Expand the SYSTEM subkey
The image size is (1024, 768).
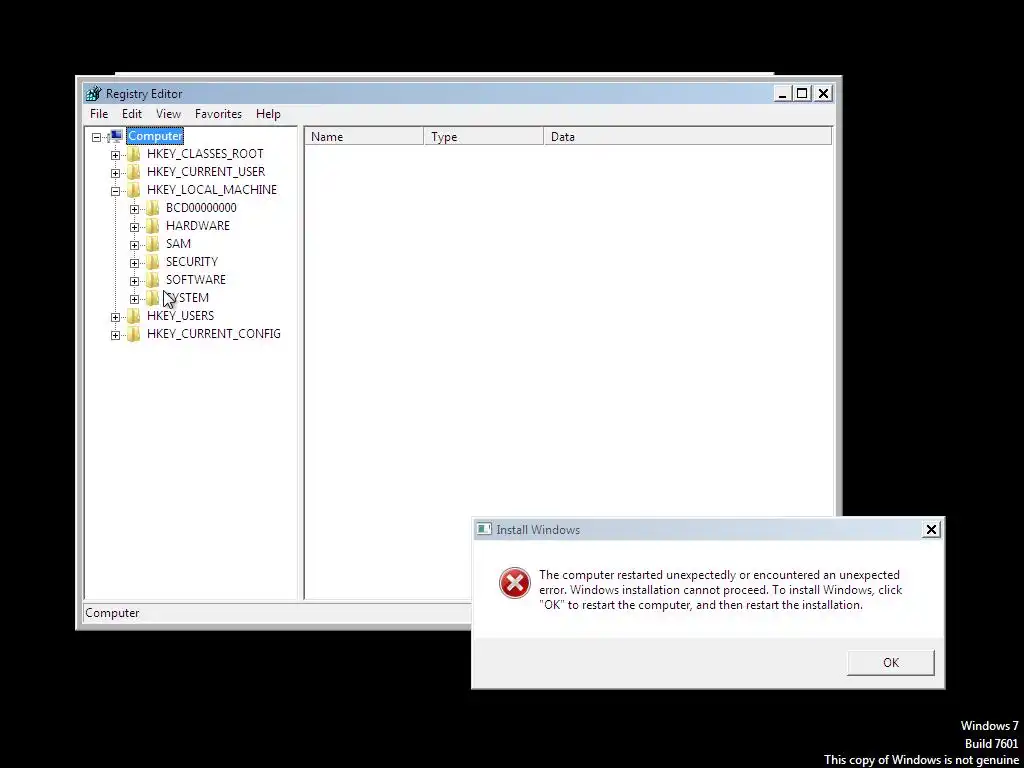coord(135,299)
